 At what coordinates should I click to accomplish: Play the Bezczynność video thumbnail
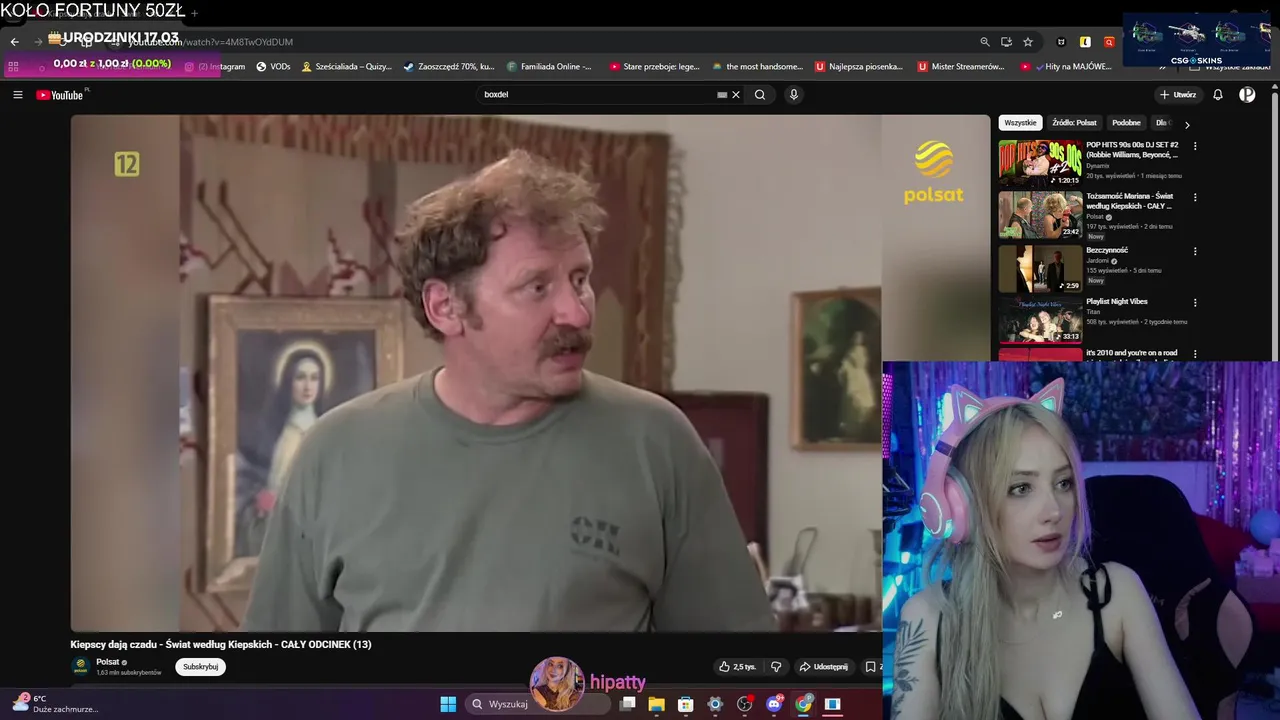pyautogui.click(x=1040, y=267)
